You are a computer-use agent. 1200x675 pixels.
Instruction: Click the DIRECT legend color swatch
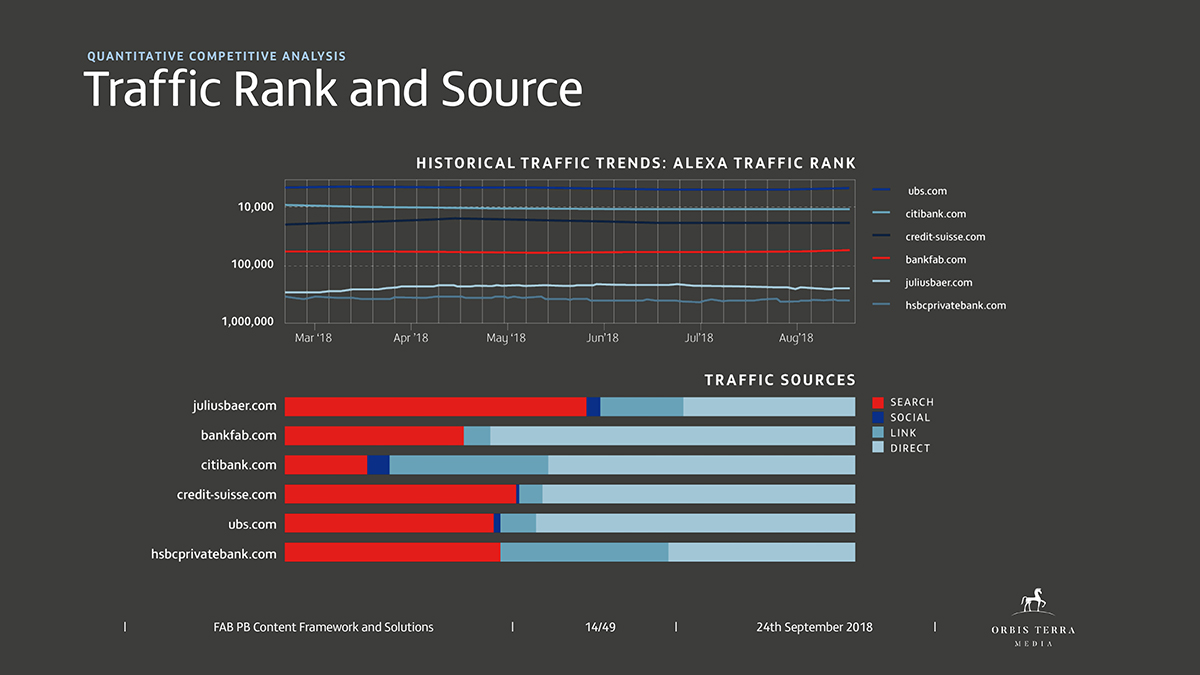pos(878,448)
